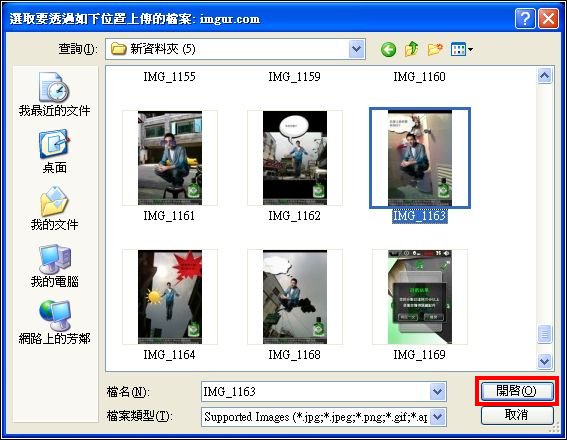The width and height of the screenshot is (567, 440).
Task: Open the view menu icon
Action: (x=462, y=49)
